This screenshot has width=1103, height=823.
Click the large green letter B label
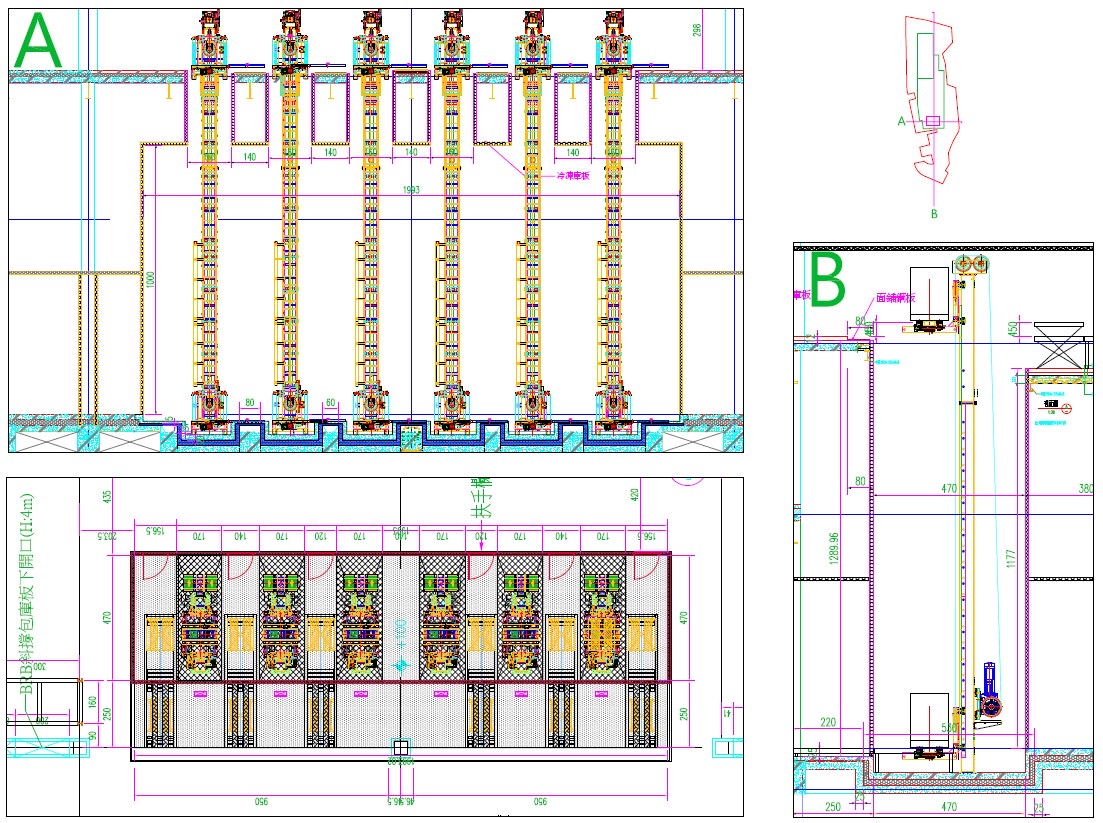827,279
